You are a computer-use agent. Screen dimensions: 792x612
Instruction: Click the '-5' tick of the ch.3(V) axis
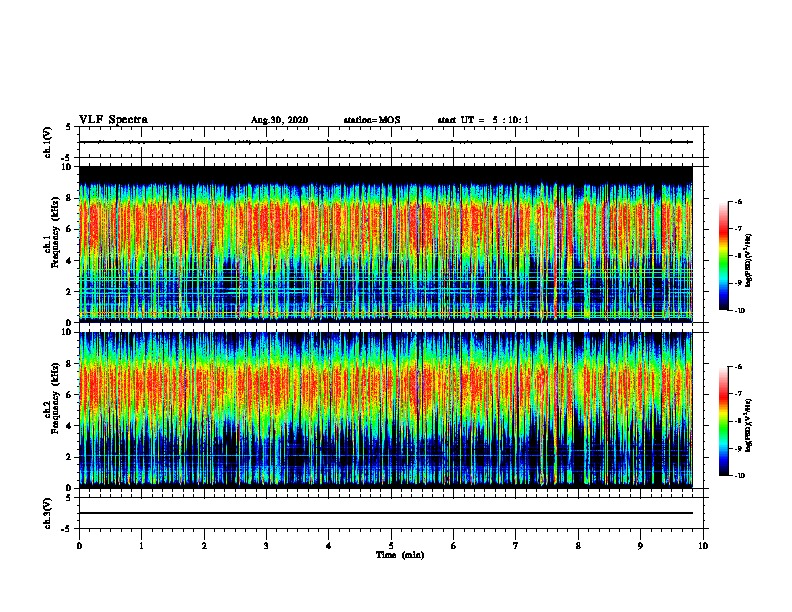pos(67,529)
